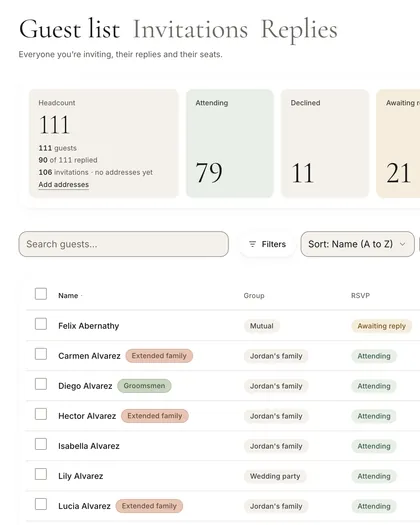Expand the Sort: Name (A to Z) dropdown
This screenshot has width=420, height=525.
pyautogui.click(x=357, y=244)
